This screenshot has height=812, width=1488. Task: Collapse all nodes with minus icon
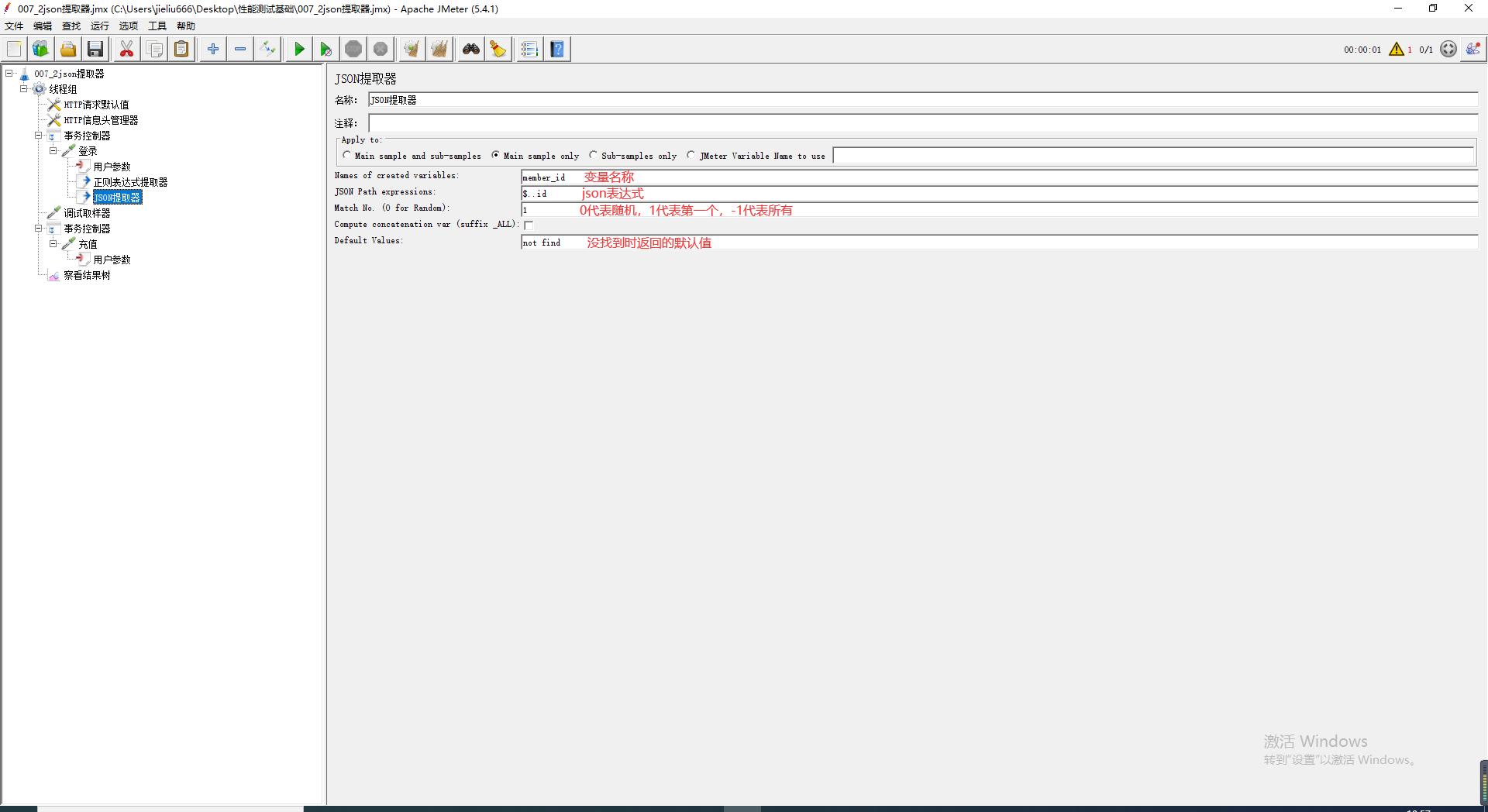click(240, 49)
